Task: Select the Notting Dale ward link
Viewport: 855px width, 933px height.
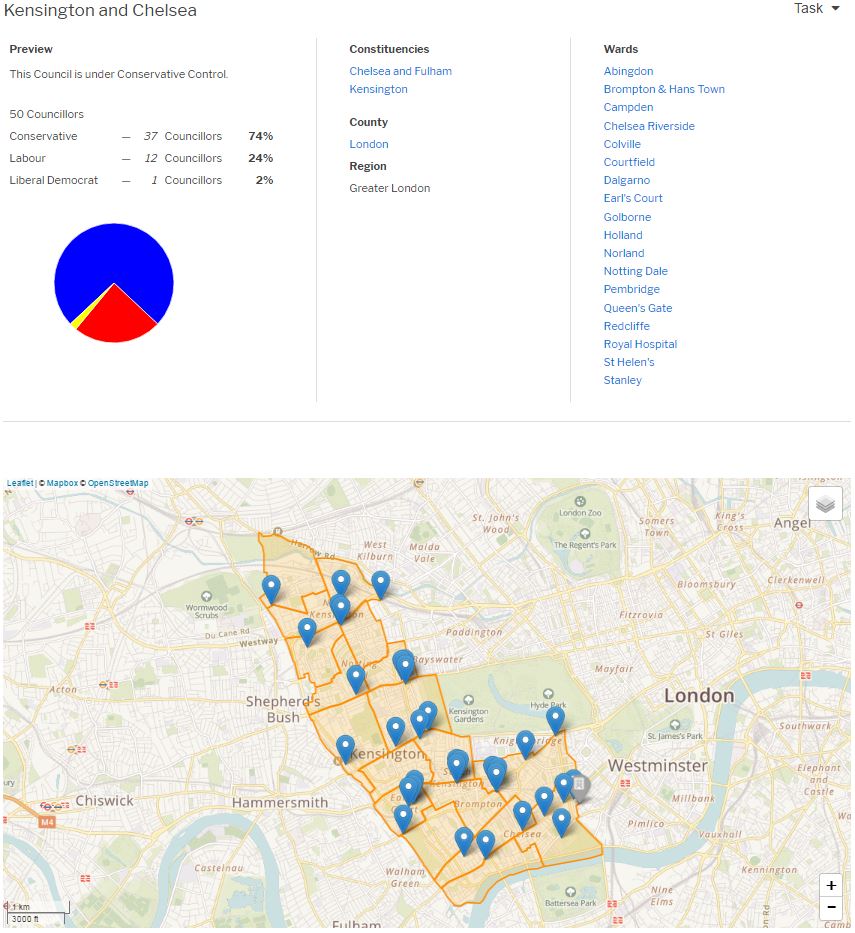Action: point(635,271)
